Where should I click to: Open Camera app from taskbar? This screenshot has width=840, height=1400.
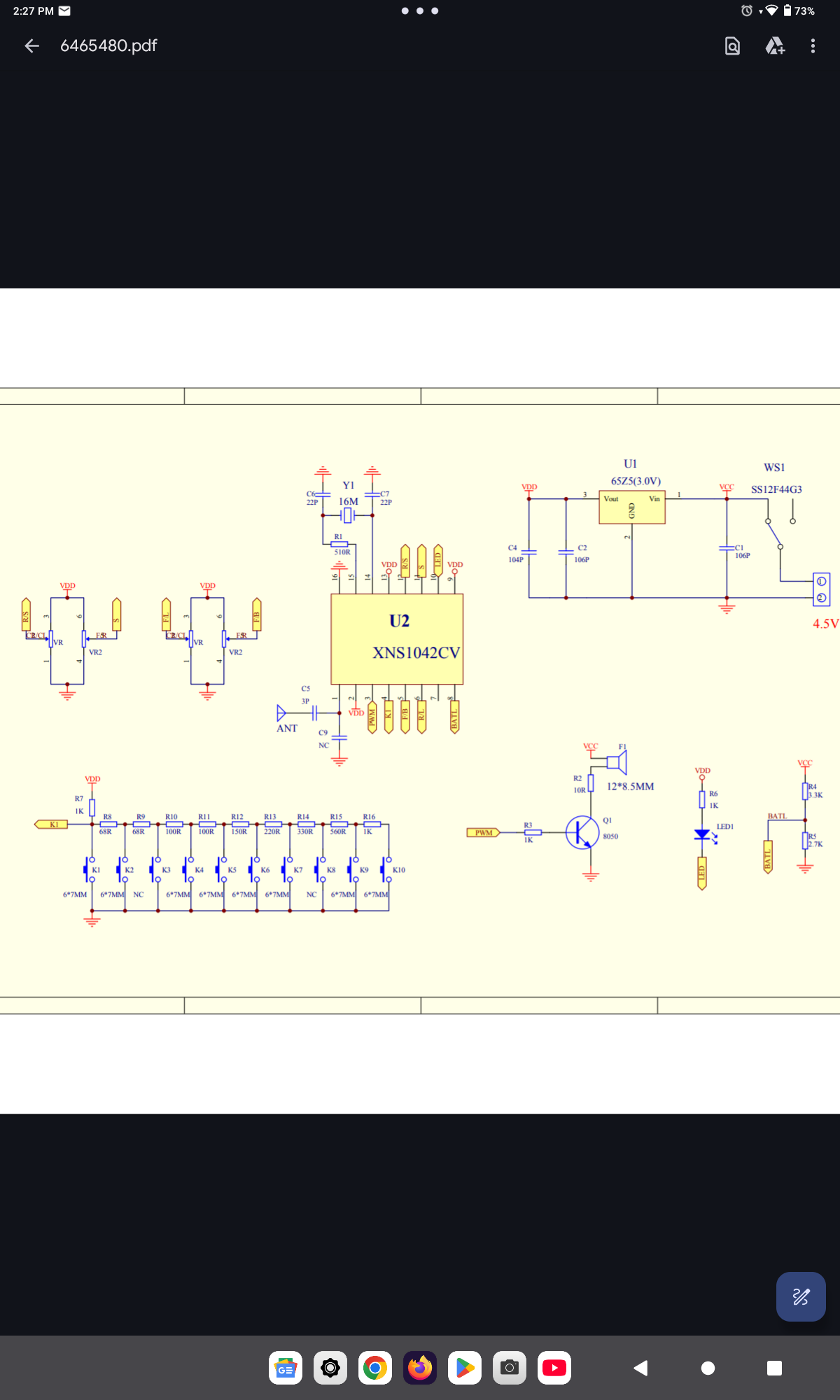tap(510, 1368)
